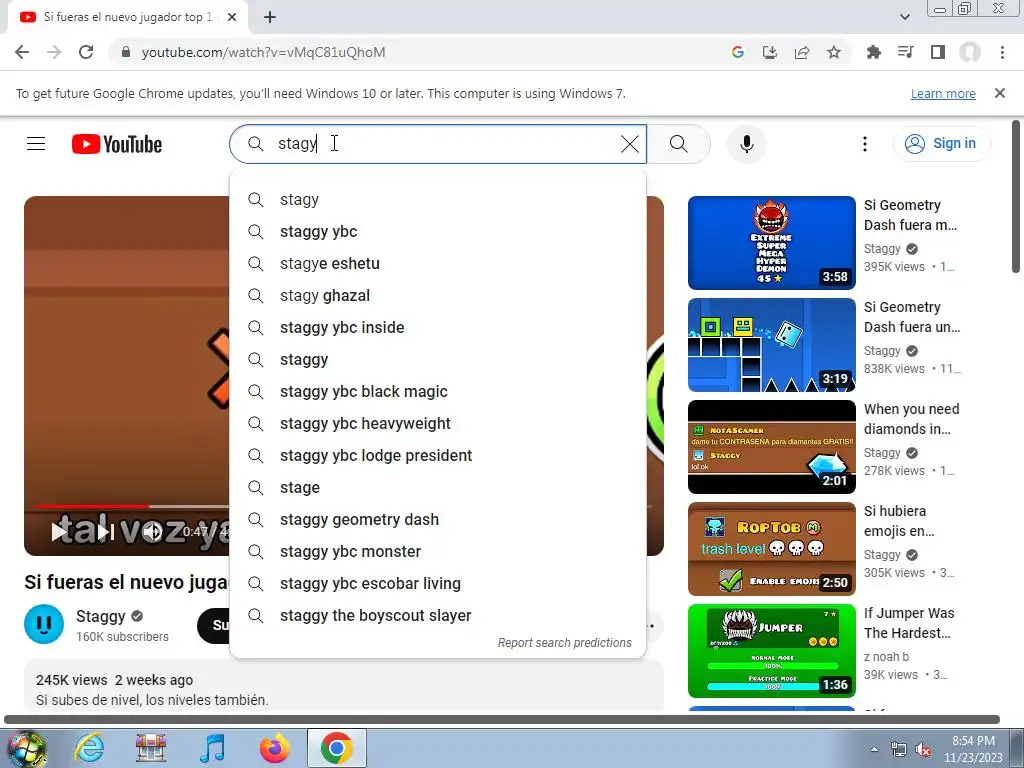Pick suggestion "staggy ybc monster"
Screen dimensions: 1024x768
[x=438, y=552]
